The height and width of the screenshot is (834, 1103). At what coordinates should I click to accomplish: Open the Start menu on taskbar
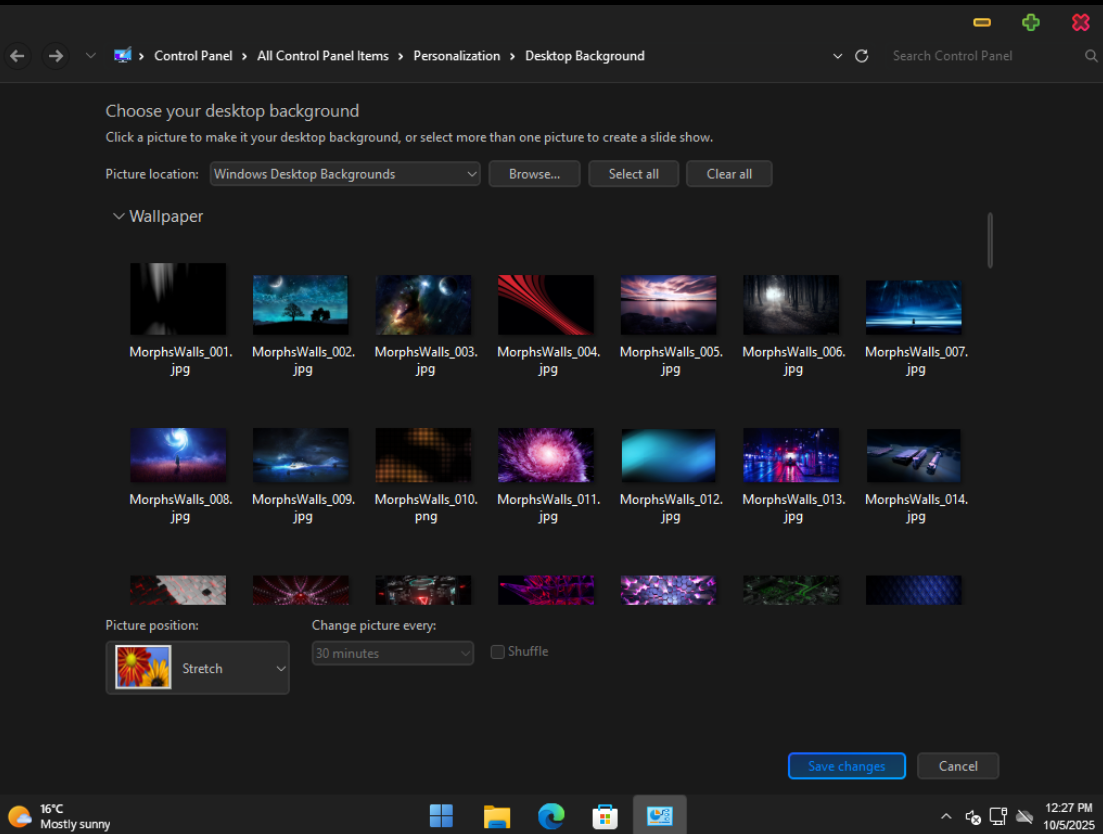click(441, 816)
